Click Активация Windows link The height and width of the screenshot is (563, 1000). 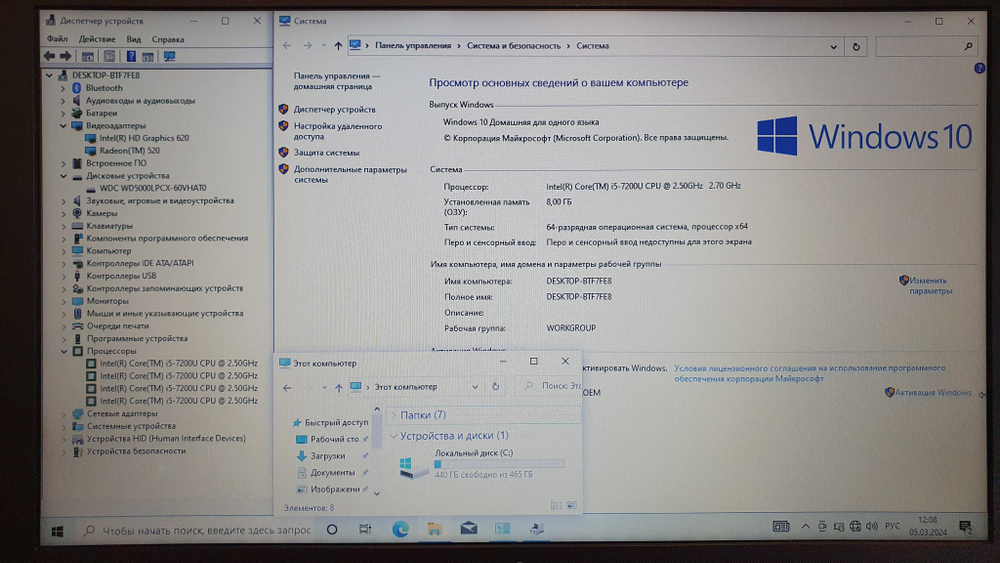click(x=932, y=393)
